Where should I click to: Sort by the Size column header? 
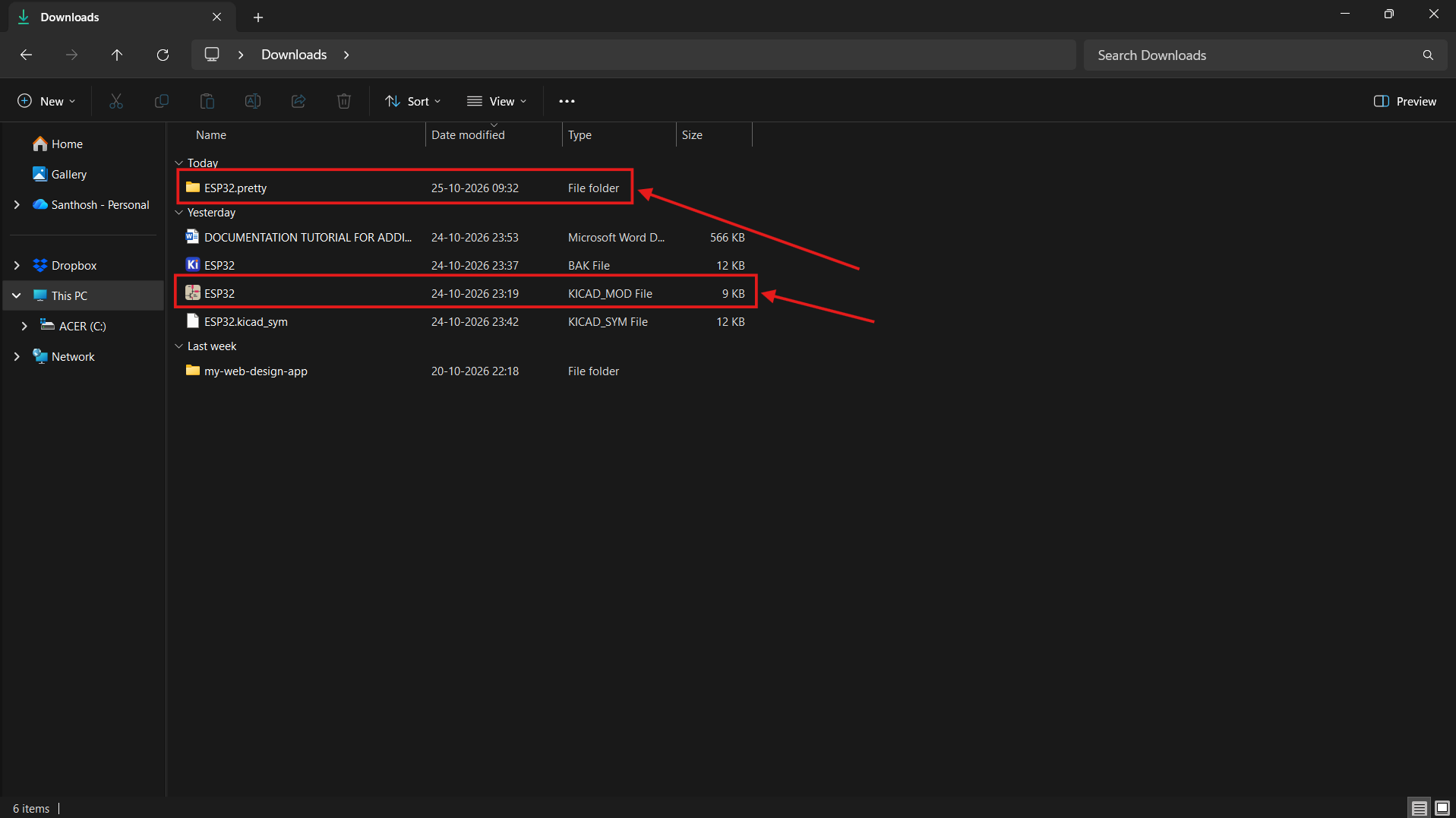[x=714, y=134]
